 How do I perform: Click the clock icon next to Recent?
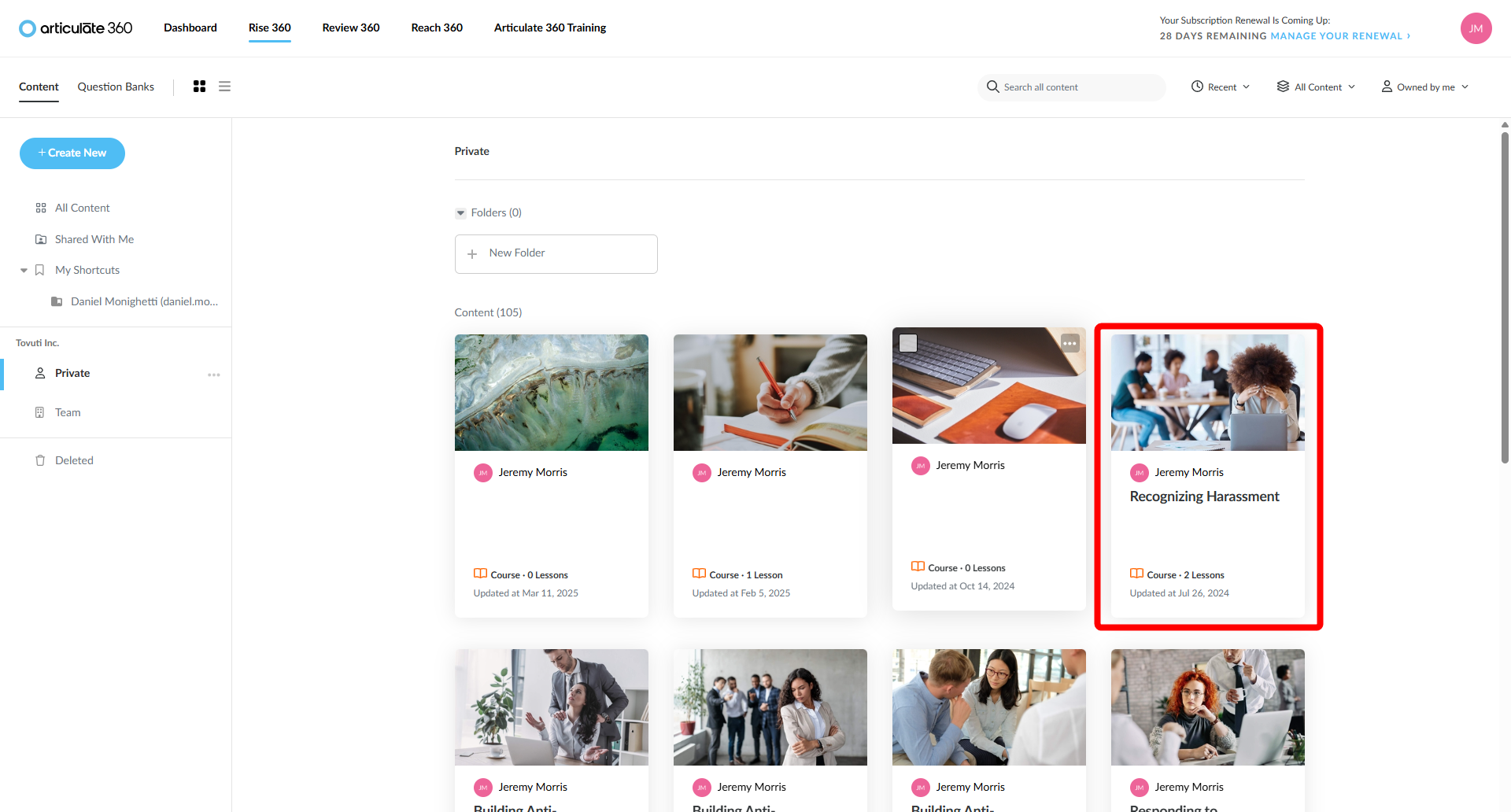[1197, 87]
